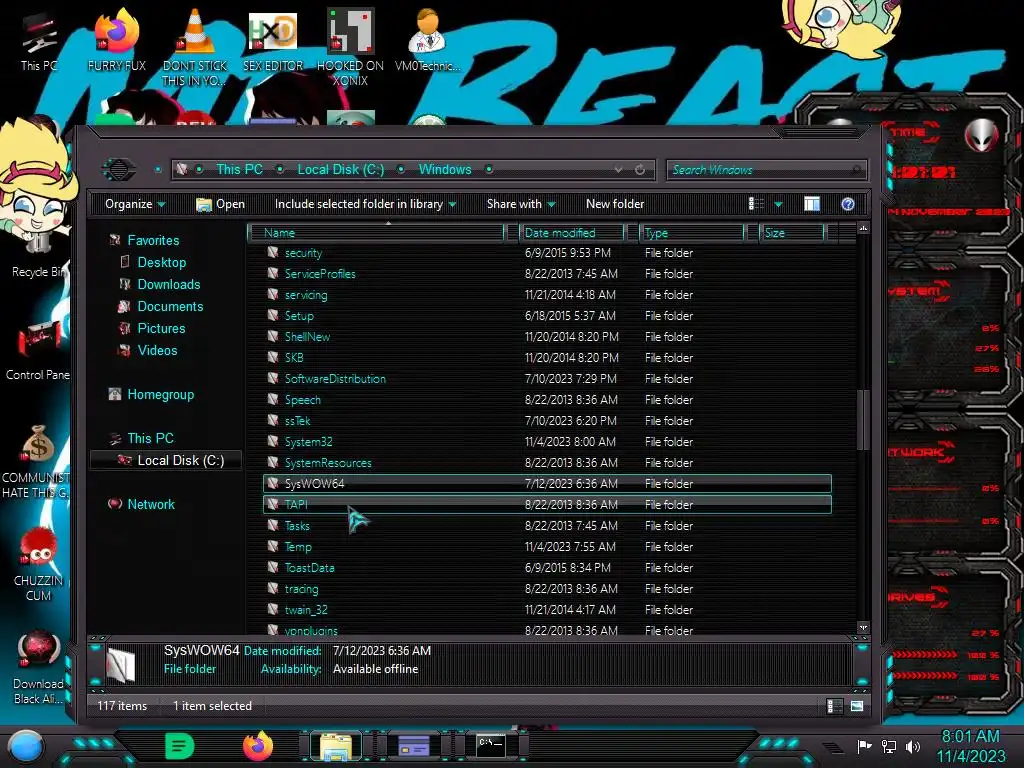Open the purple window app in taskbar
This screenshot has height=768, width=1024.
coord(413,746)
